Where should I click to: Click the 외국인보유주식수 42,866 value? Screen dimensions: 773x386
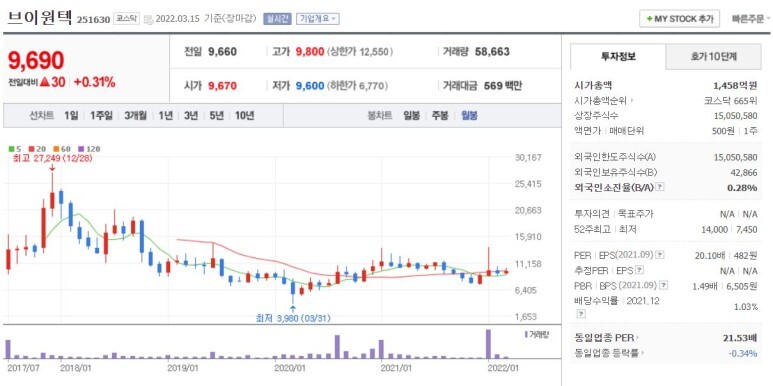click(x=744, y=172)
